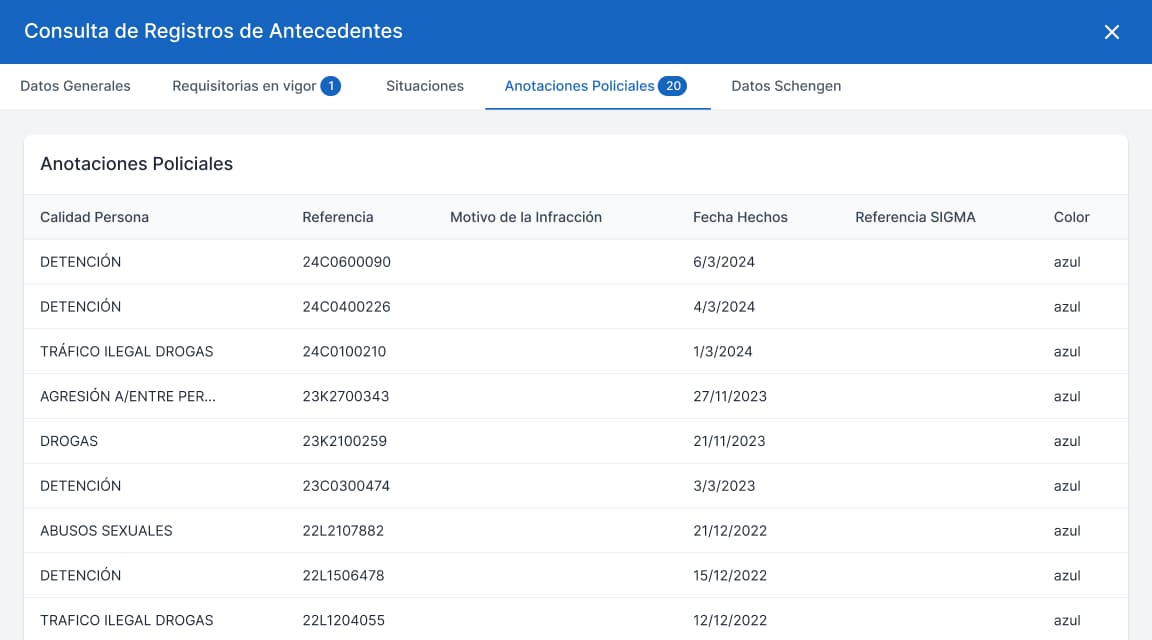Click the Color column header

[x=1071, y=217]
